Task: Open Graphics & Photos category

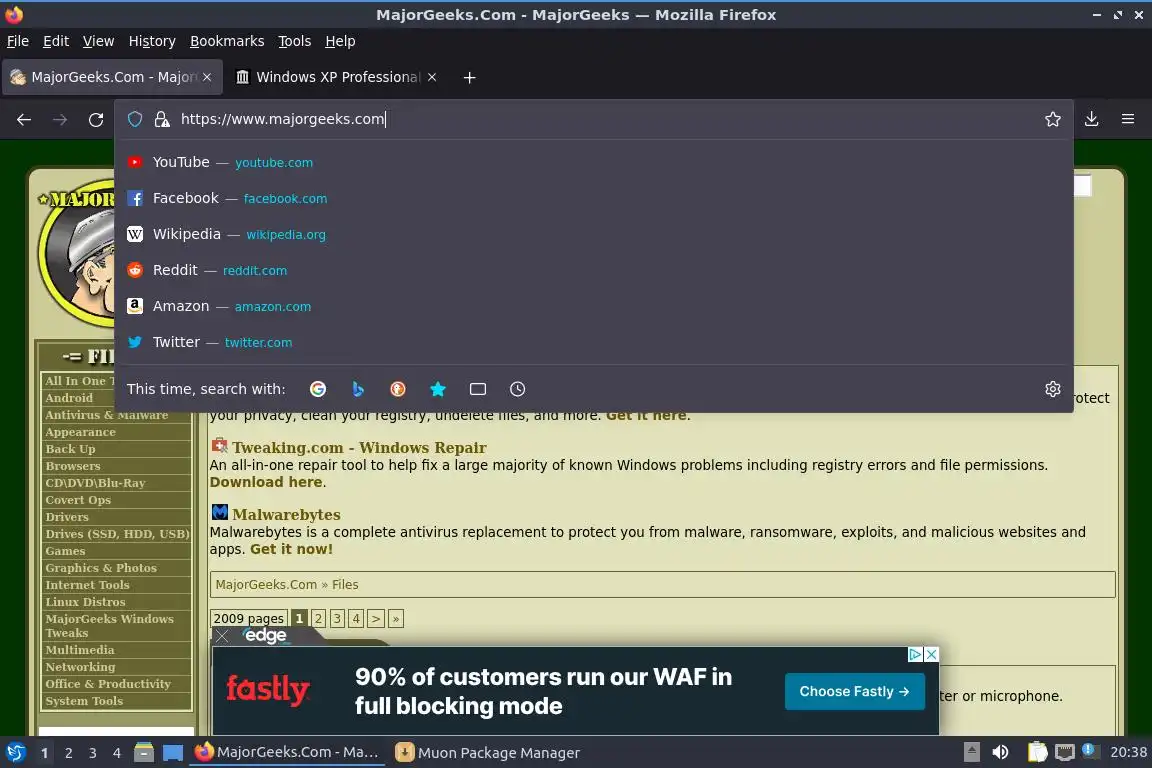Action: (101, 568)
